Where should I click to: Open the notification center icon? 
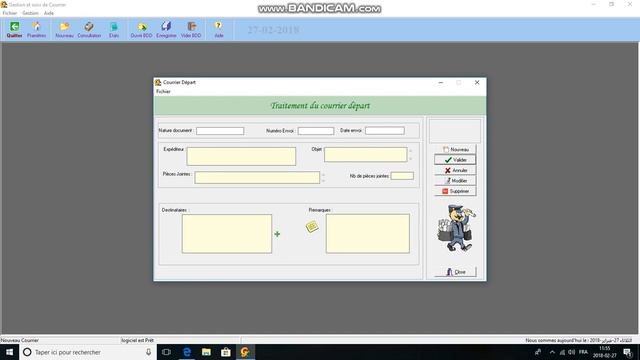[x=628, y=352]
